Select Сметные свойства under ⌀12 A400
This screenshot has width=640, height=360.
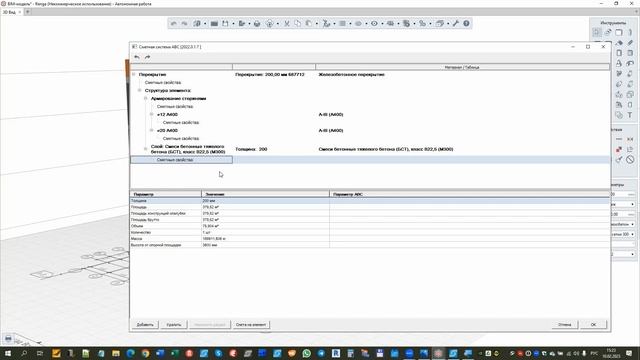[181, 122]
